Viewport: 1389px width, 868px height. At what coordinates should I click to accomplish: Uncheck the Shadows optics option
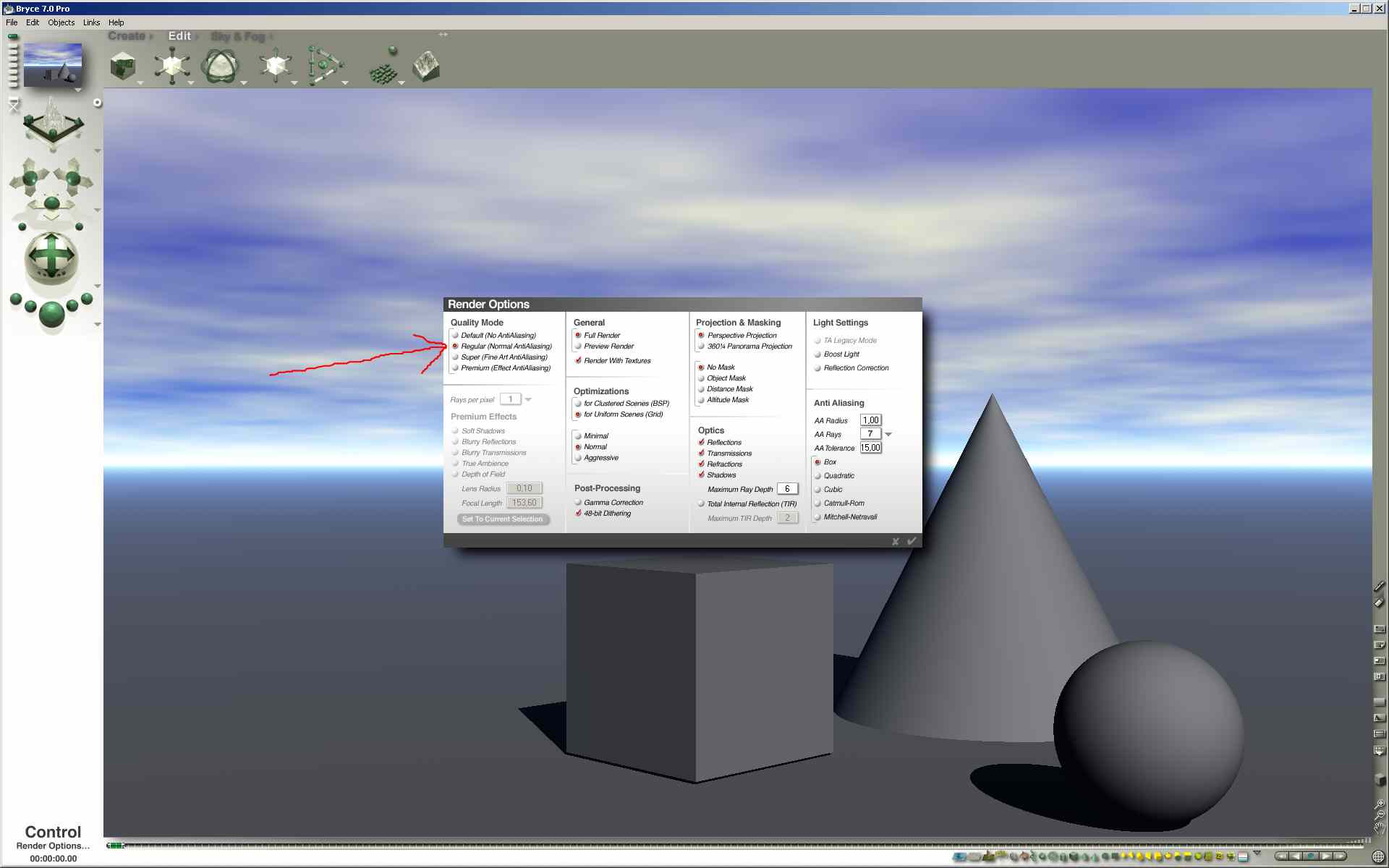point(701,475)
